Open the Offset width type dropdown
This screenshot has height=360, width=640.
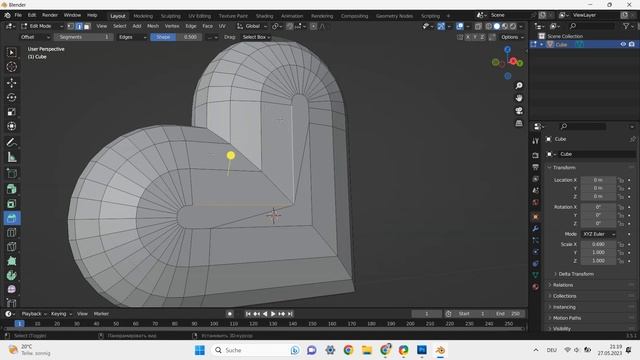(x=35, y=37)
